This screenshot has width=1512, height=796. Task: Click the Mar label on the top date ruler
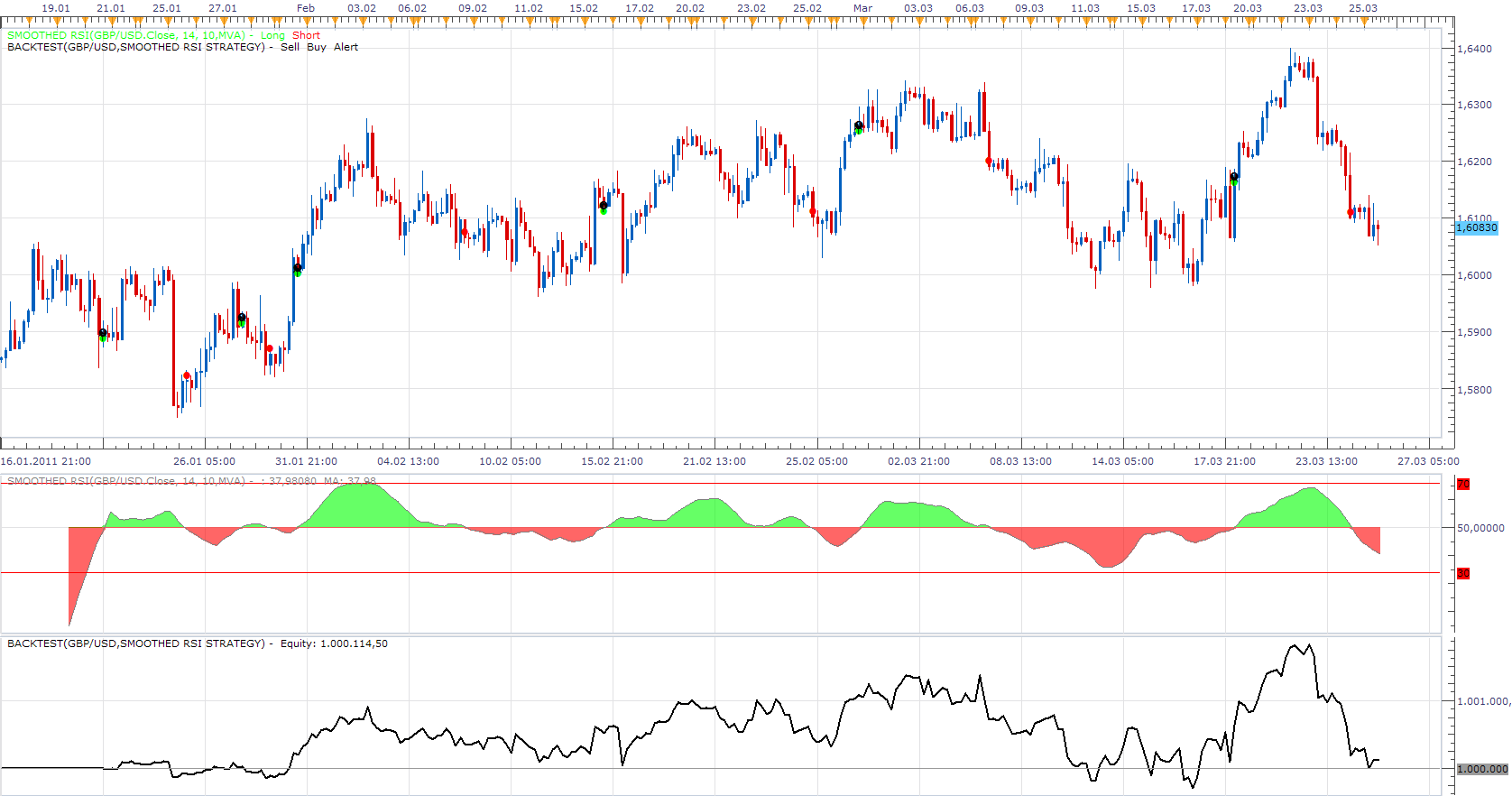click(862, 8)
